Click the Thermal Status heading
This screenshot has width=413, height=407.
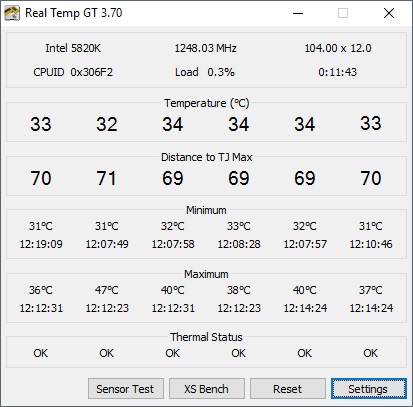(x=206, y=337)
